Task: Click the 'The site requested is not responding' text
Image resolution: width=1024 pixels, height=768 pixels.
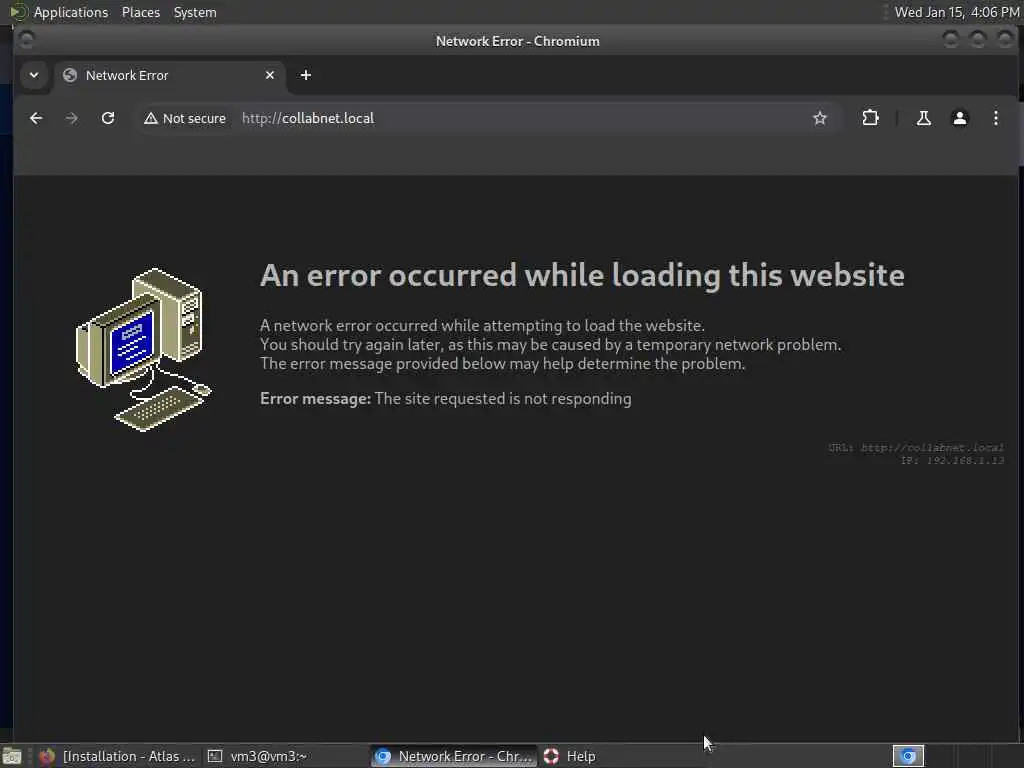Action: [x=503, y=399]
